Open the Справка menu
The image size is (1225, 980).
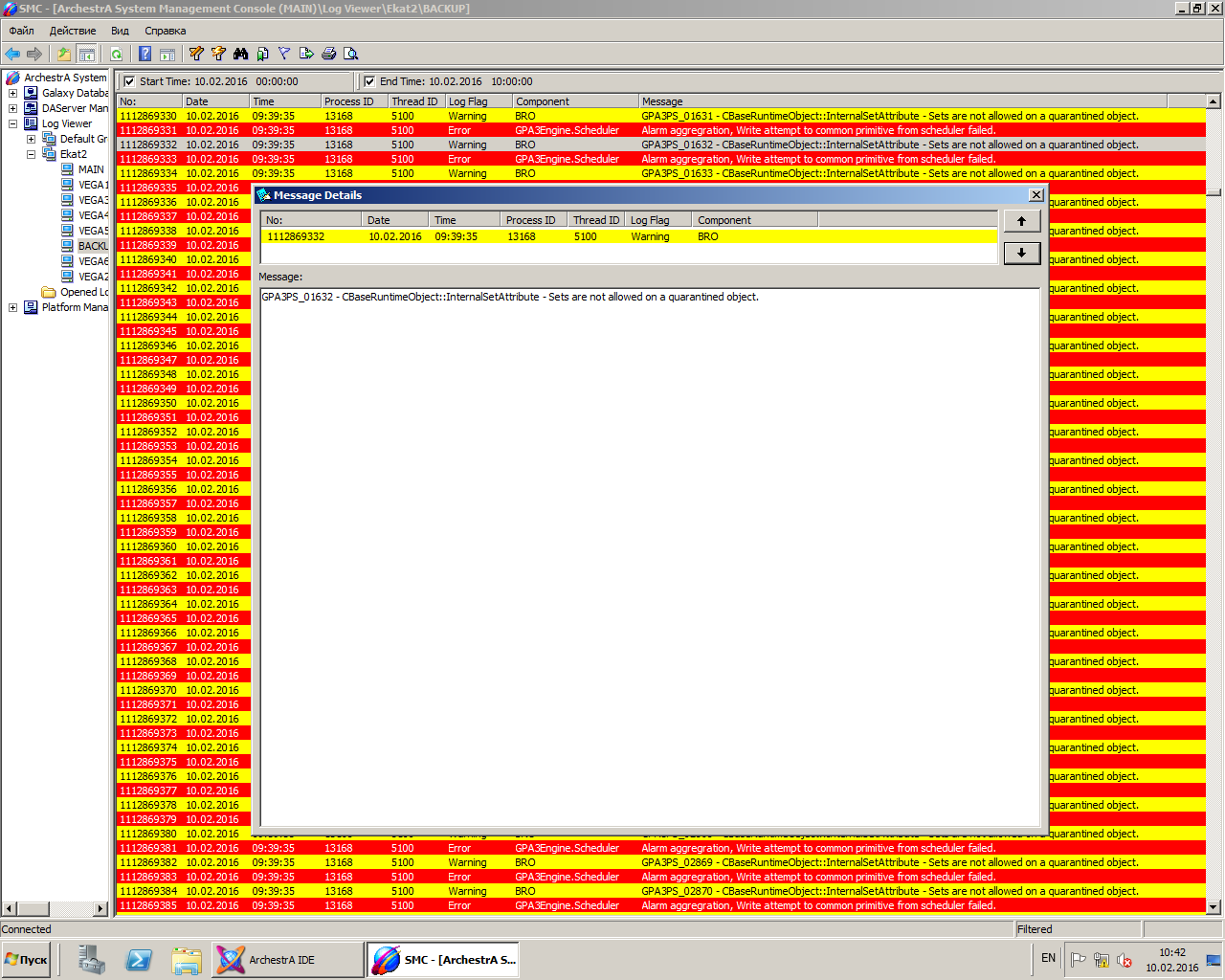[165, 31]
